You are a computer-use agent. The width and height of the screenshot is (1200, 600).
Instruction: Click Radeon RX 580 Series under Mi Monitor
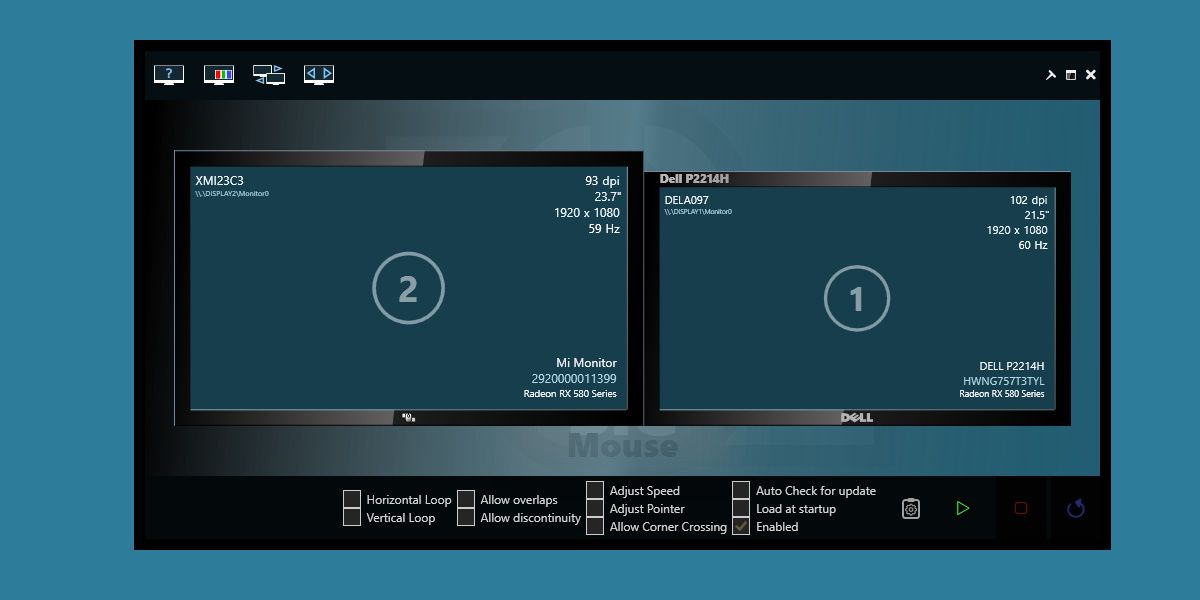(570, 394)
